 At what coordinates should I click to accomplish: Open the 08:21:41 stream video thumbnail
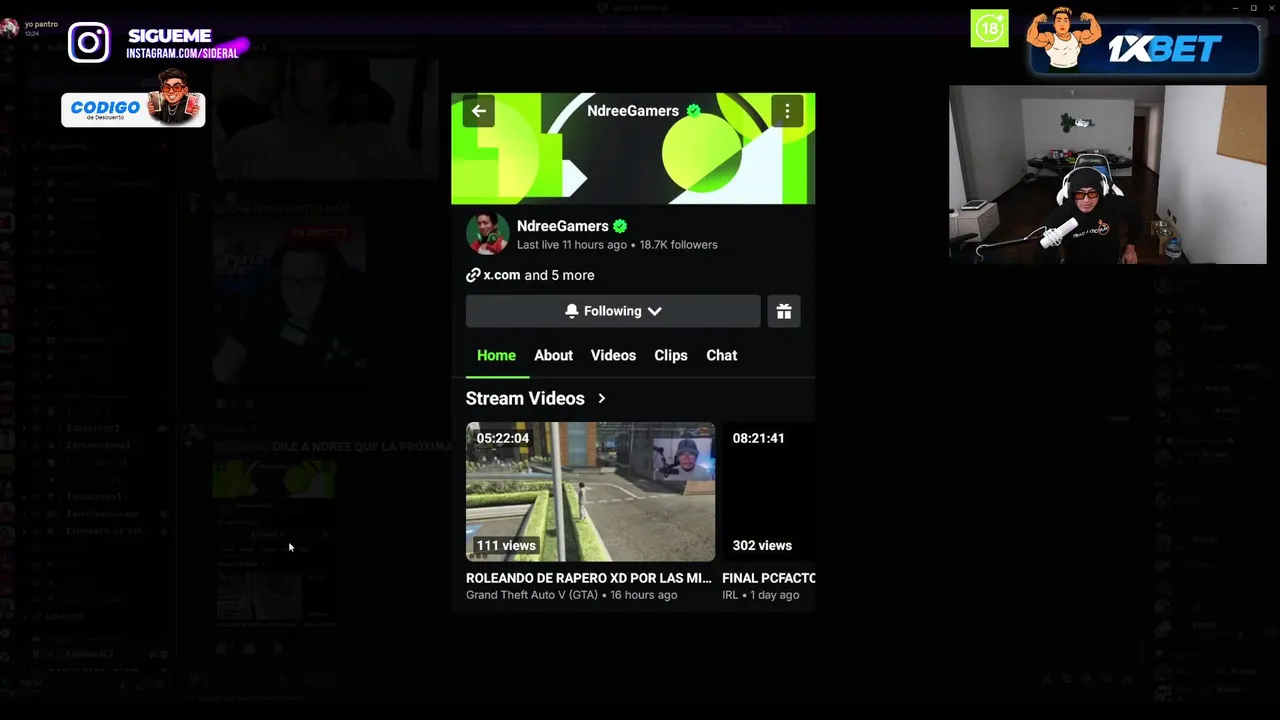[x=769, y=492]
